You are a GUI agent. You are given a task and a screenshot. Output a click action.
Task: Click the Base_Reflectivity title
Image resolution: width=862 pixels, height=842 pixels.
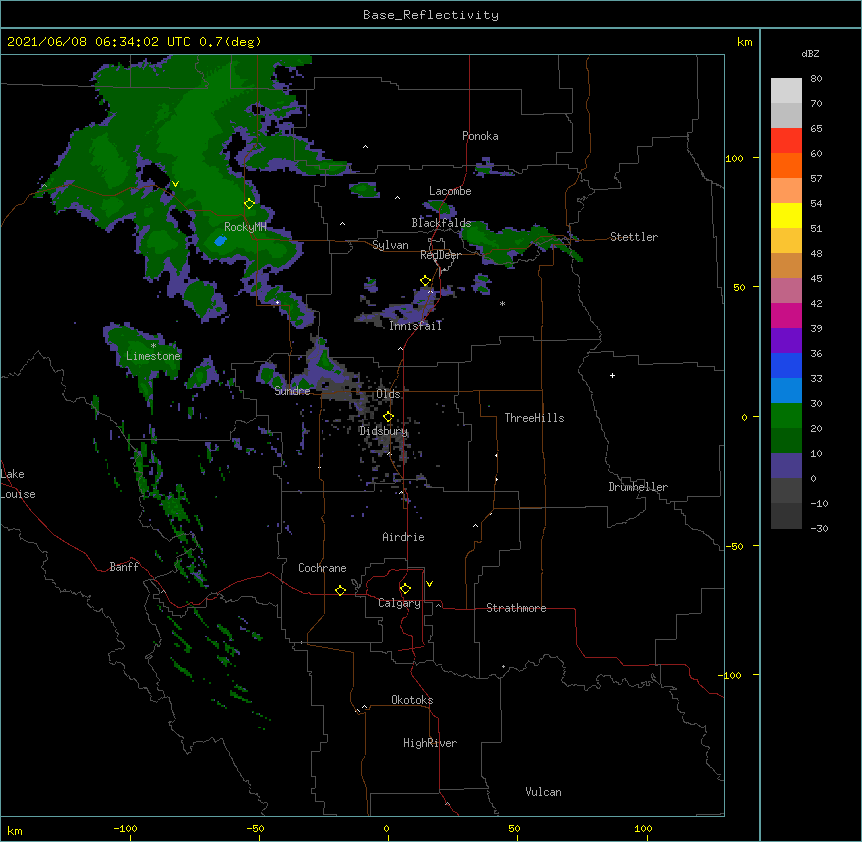point(431,15)
